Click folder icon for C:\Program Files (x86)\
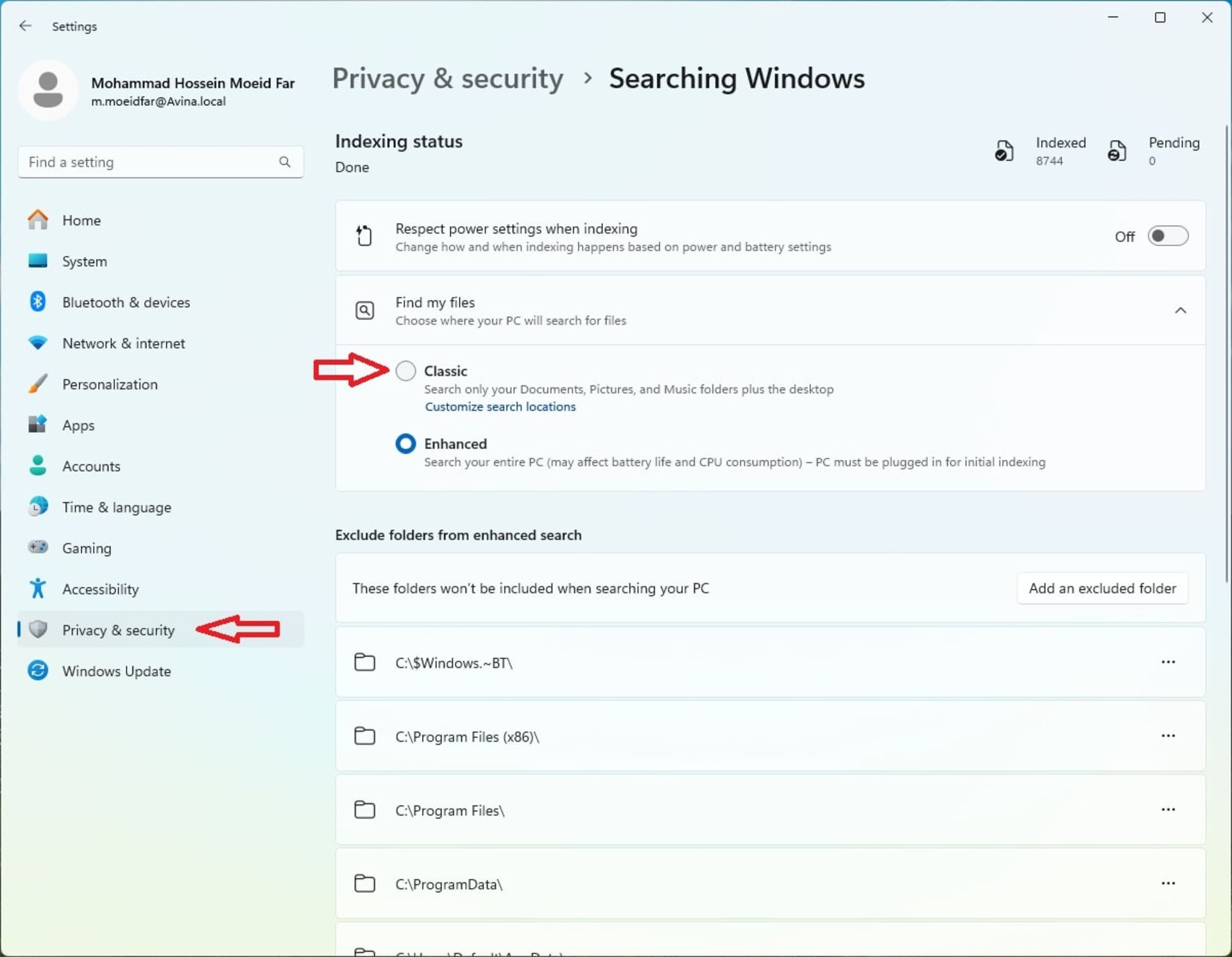The width and height of the screenshot is (1232, 957). click(364, 736)
